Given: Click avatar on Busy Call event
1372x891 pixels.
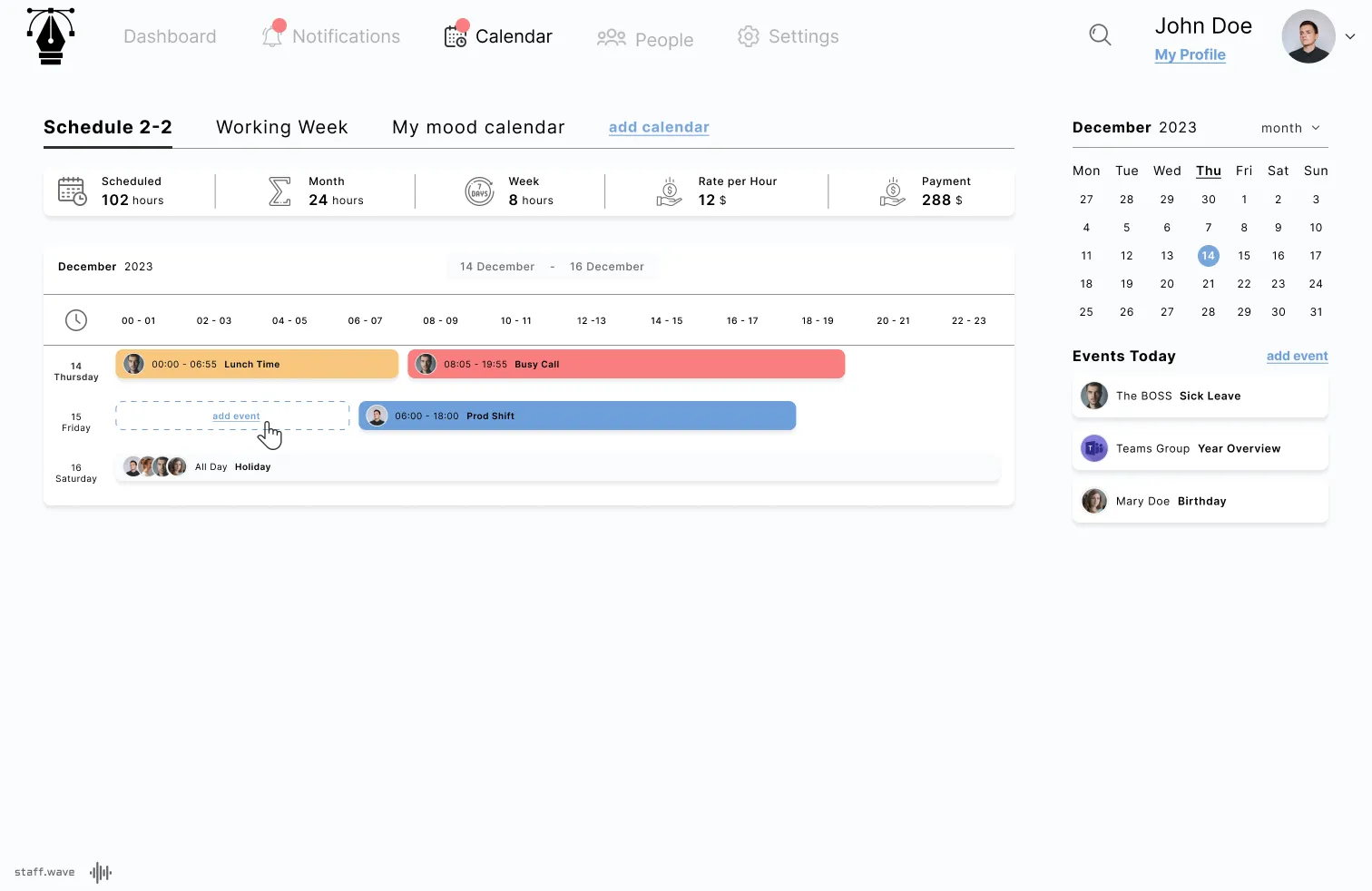Looking at the screenshot, I should [426, 364].
